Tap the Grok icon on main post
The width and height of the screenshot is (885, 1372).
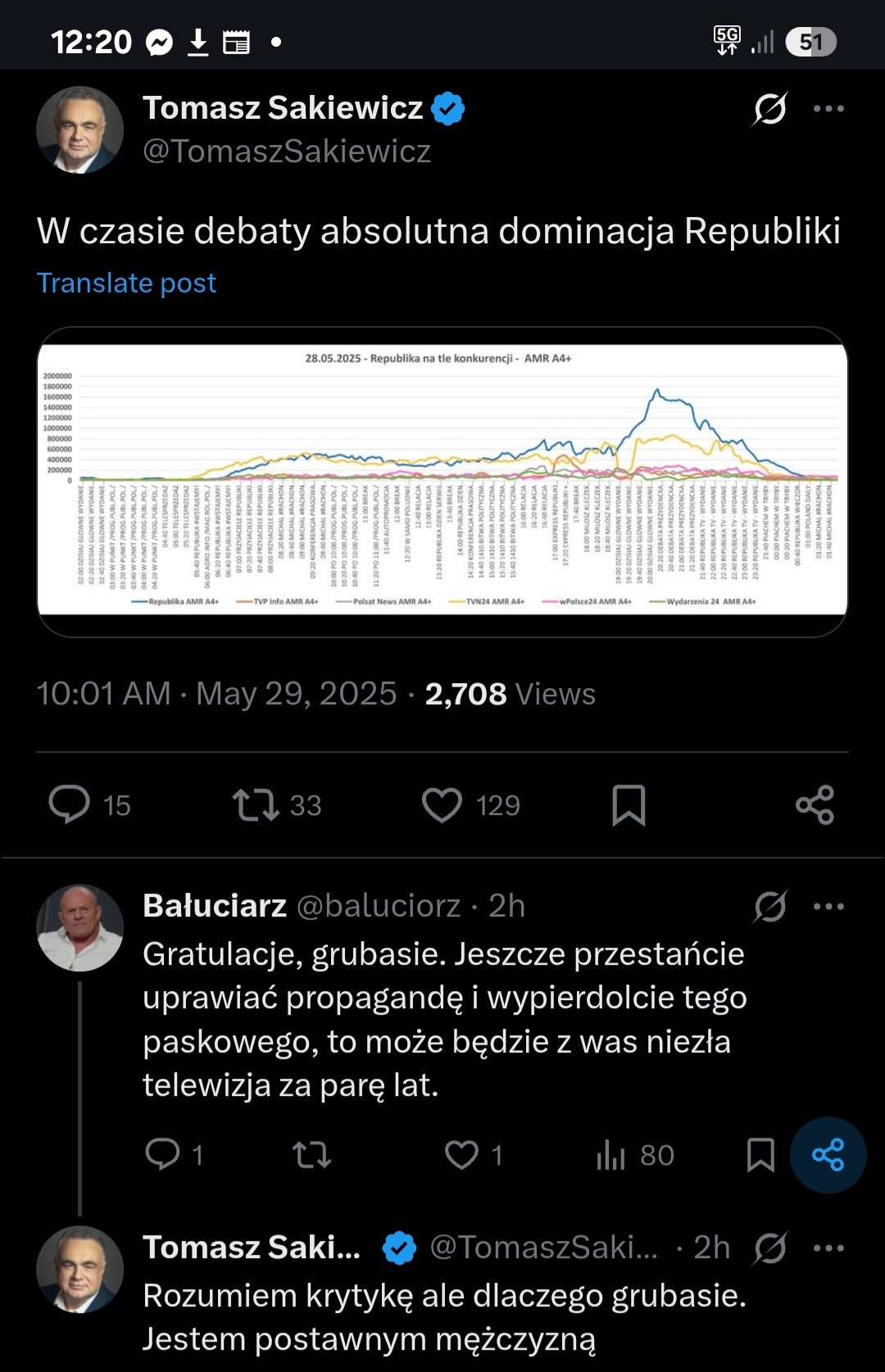[x=769, y=109]
